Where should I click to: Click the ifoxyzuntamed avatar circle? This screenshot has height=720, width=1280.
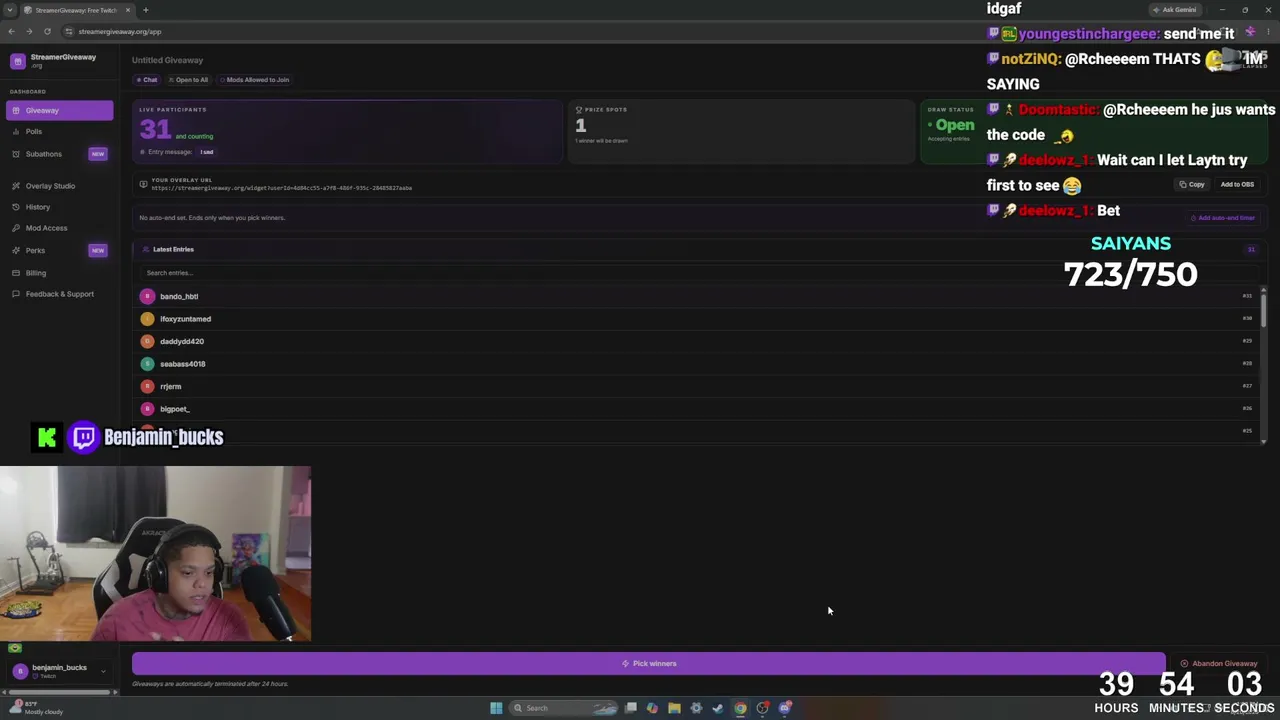pyautogui.click(x=147, y=319)
